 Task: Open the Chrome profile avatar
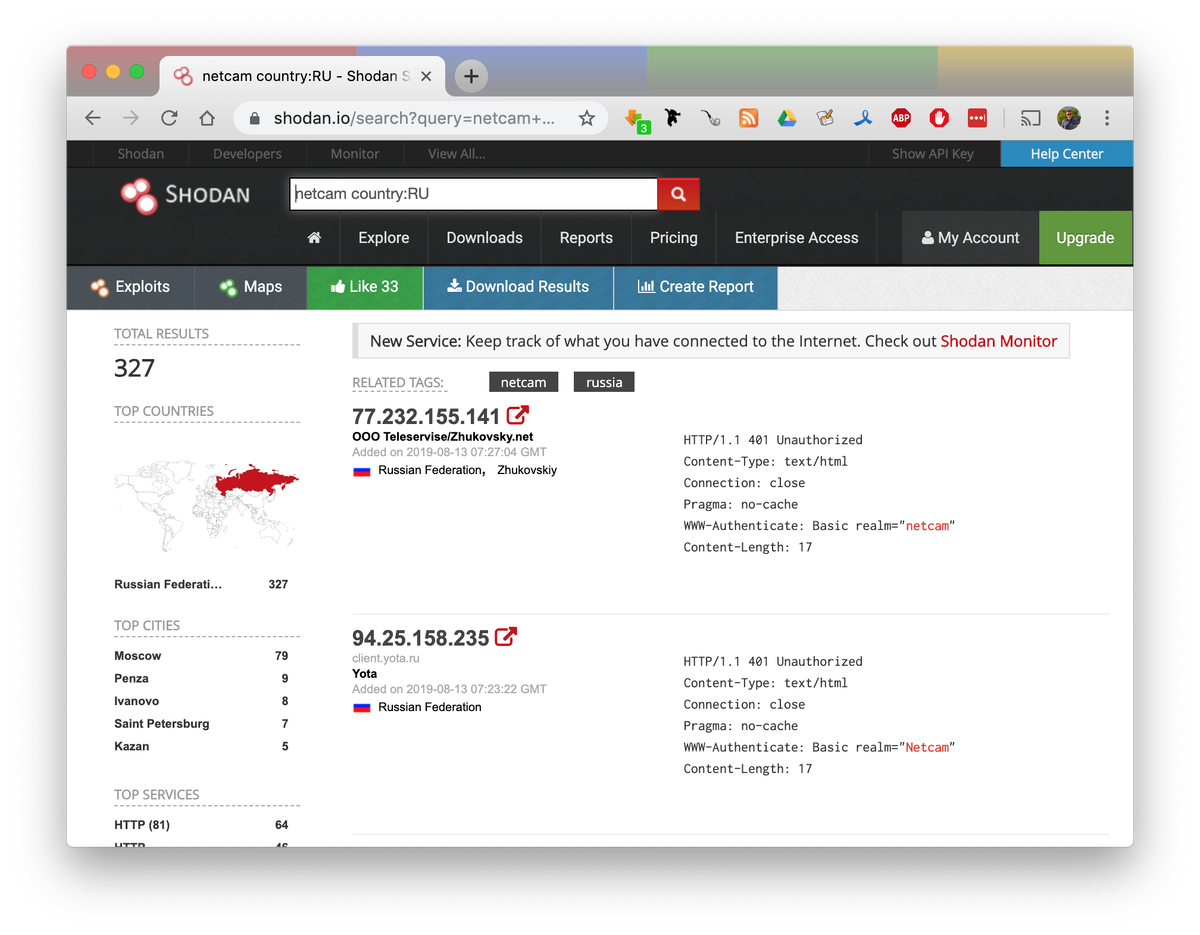coord(1069,118)
